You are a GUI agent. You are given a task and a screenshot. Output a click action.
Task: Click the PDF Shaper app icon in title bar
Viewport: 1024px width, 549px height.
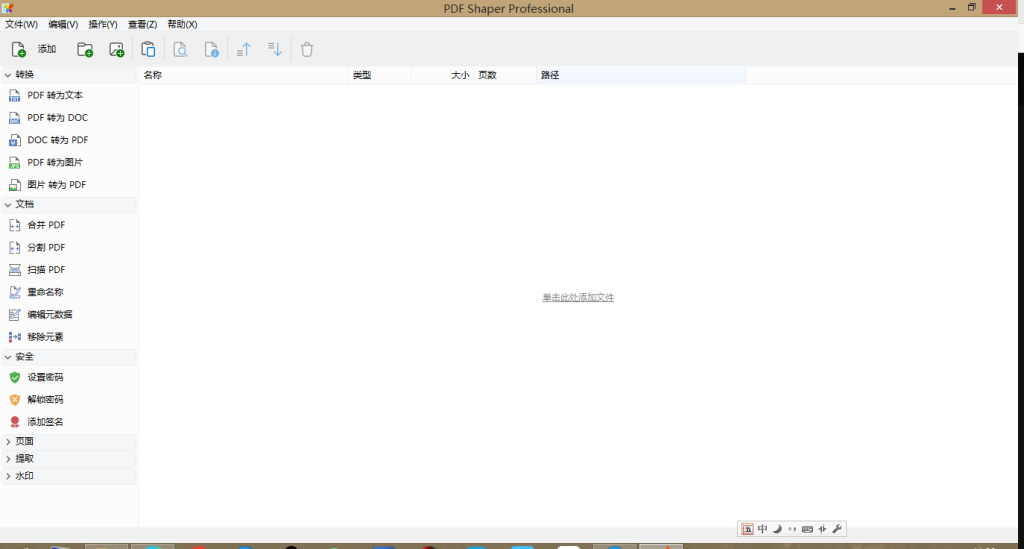pyautogui.click(x=8, y=8)
